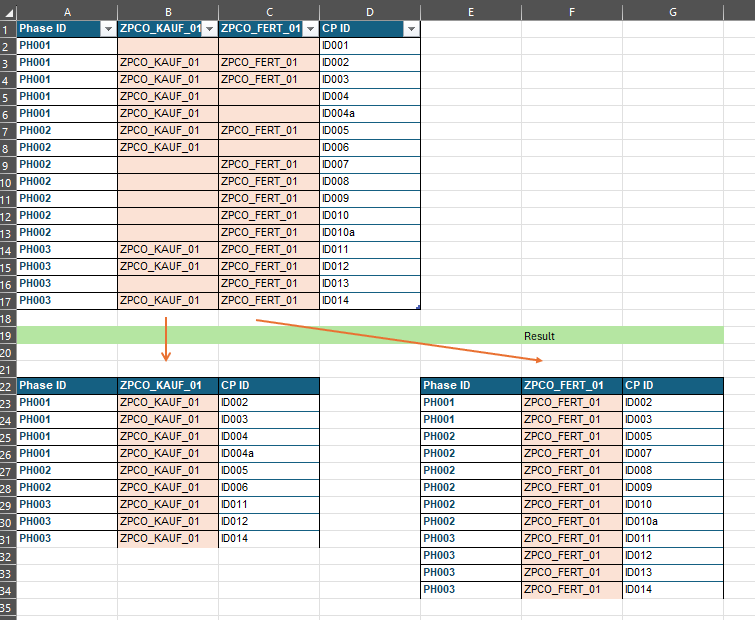
Task: Click ID002 in the KAUF result table
Action: point(269,402)
